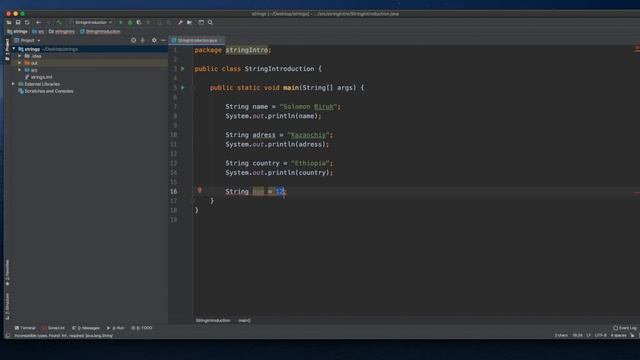Click the line separator LF in status bar
This screenshot has width=640, height=360.
point(589,336)
